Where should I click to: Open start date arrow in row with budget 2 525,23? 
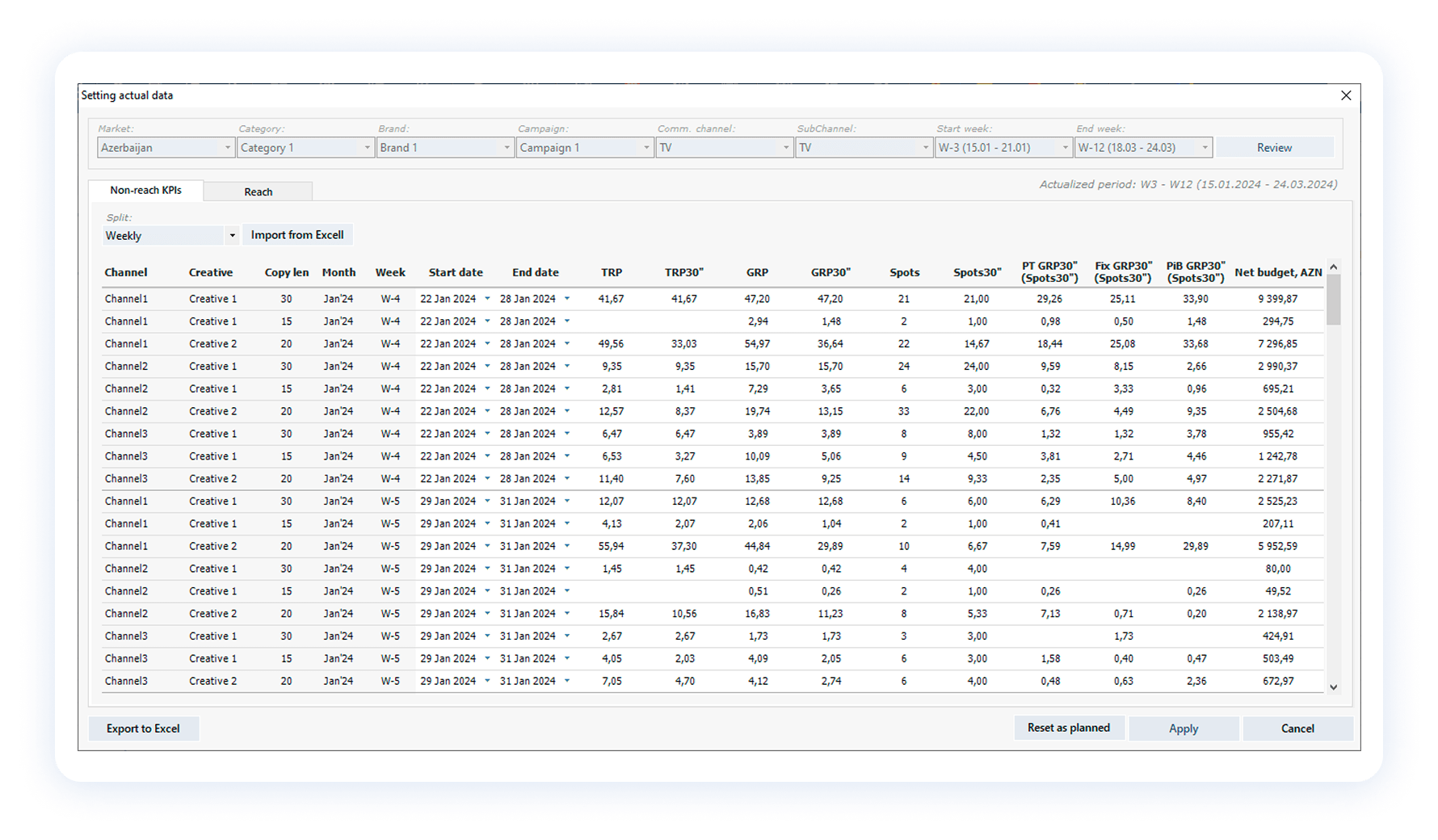click(487, 502)
